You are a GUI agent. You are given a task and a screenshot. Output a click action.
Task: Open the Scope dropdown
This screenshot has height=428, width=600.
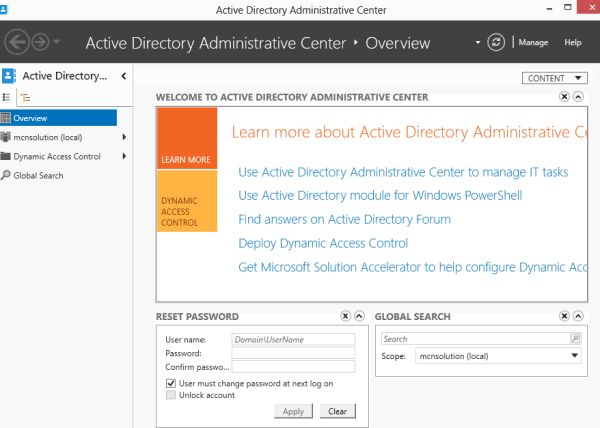point(575,356)
